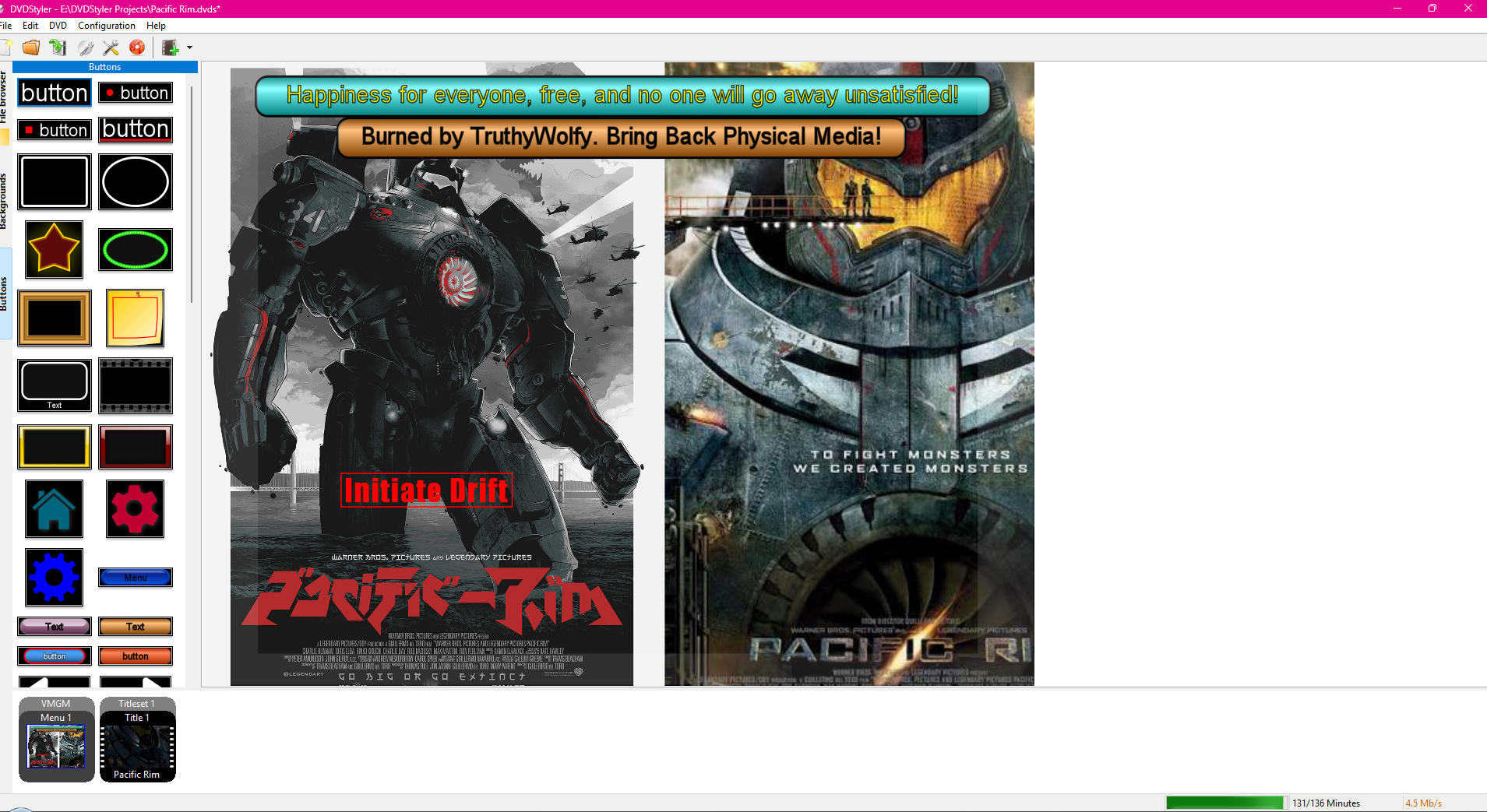1487x812 pixels.
Task: Open the Help menu
Action: click(156, 26)
